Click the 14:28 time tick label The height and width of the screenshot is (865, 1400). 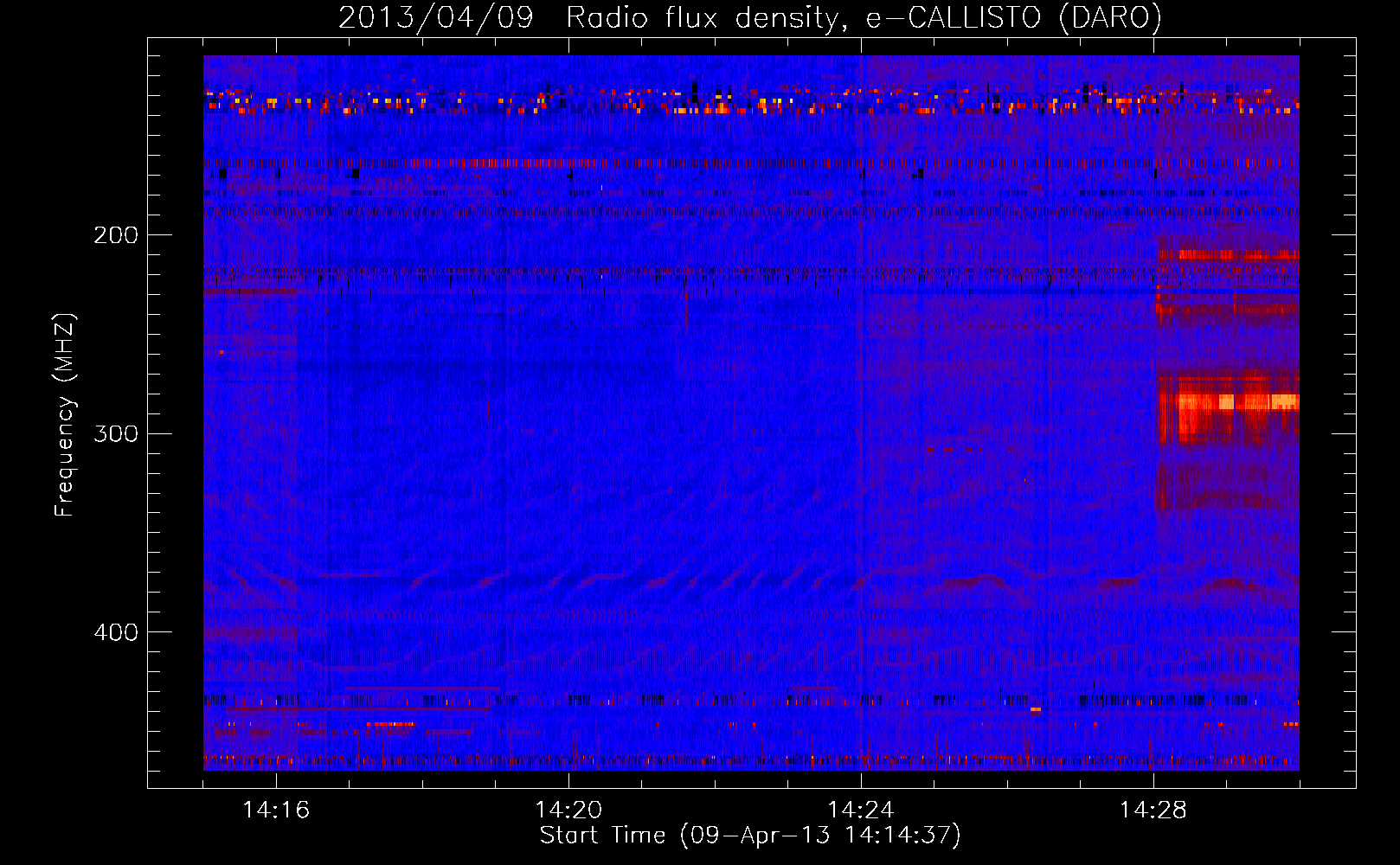point(1153,810)
